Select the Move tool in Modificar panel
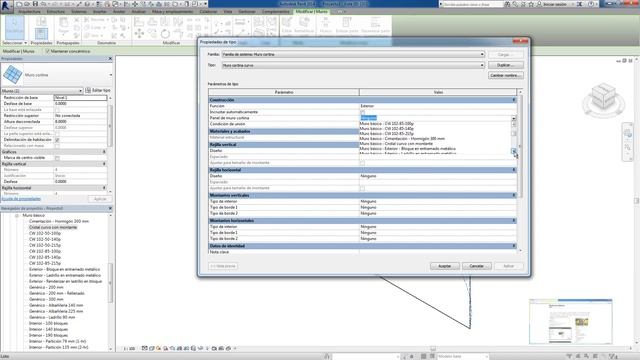640x360 pixels. (139, 33)
